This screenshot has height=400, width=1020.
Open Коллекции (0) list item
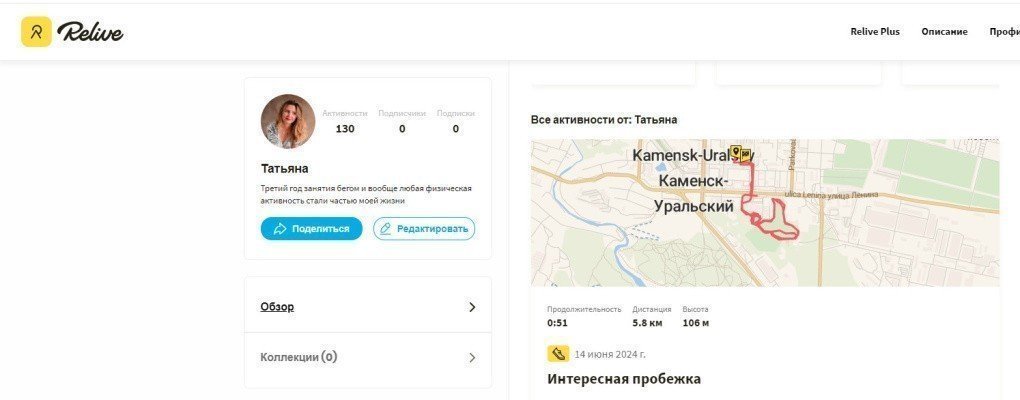(x=368, y=358)
